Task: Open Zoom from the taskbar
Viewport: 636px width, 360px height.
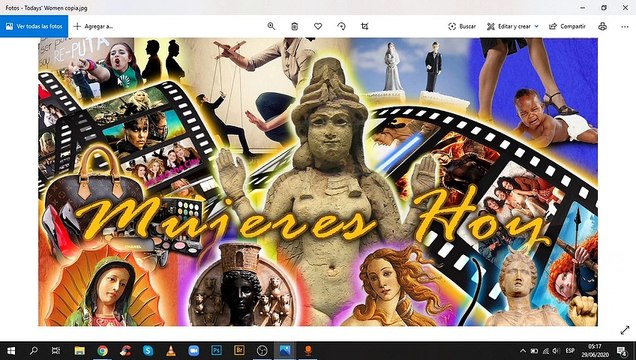Action: point(193,351)
